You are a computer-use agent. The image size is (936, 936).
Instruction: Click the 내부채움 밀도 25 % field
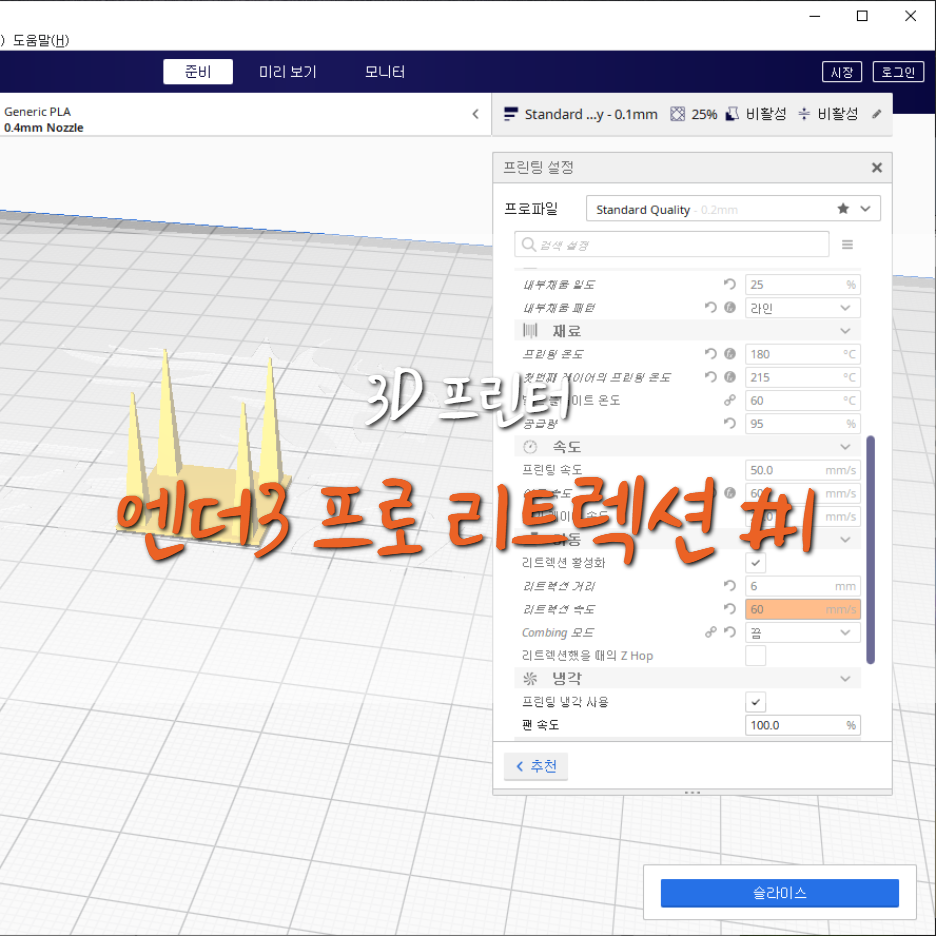802,284
